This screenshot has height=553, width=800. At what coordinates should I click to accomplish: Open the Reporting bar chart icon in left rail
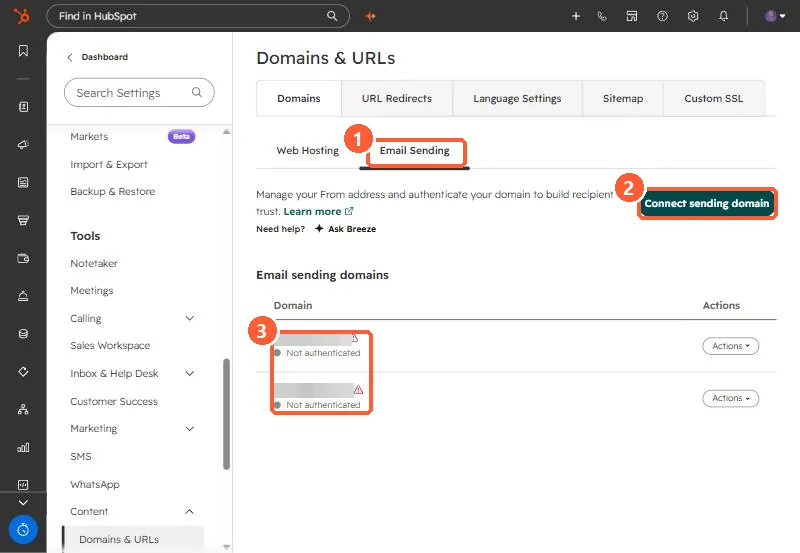[x=23, y=447]
